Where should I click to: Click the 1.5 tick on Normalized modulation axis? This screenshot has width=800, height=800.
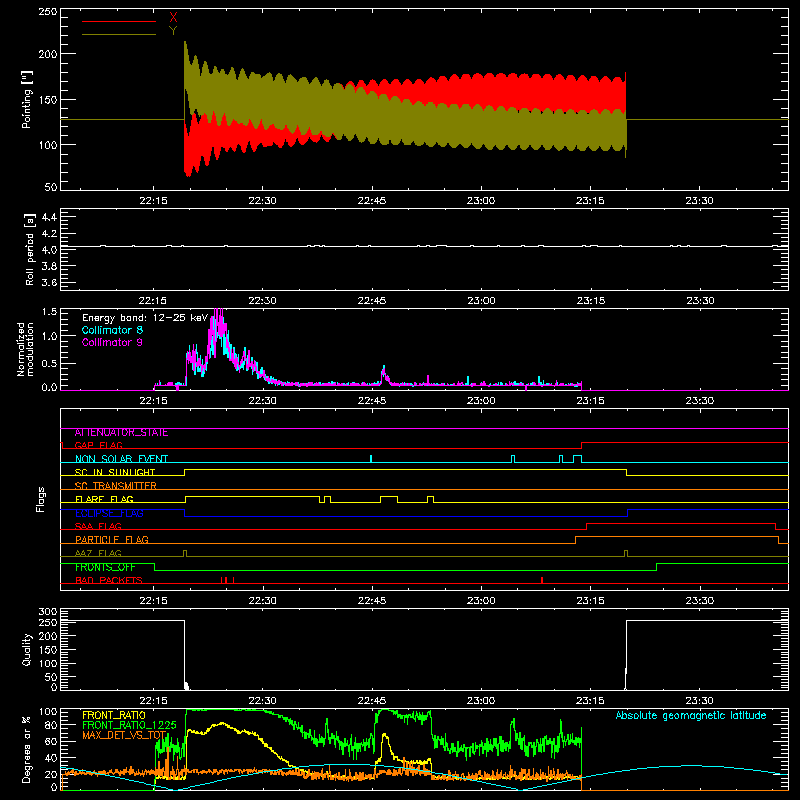coord(49,312)
